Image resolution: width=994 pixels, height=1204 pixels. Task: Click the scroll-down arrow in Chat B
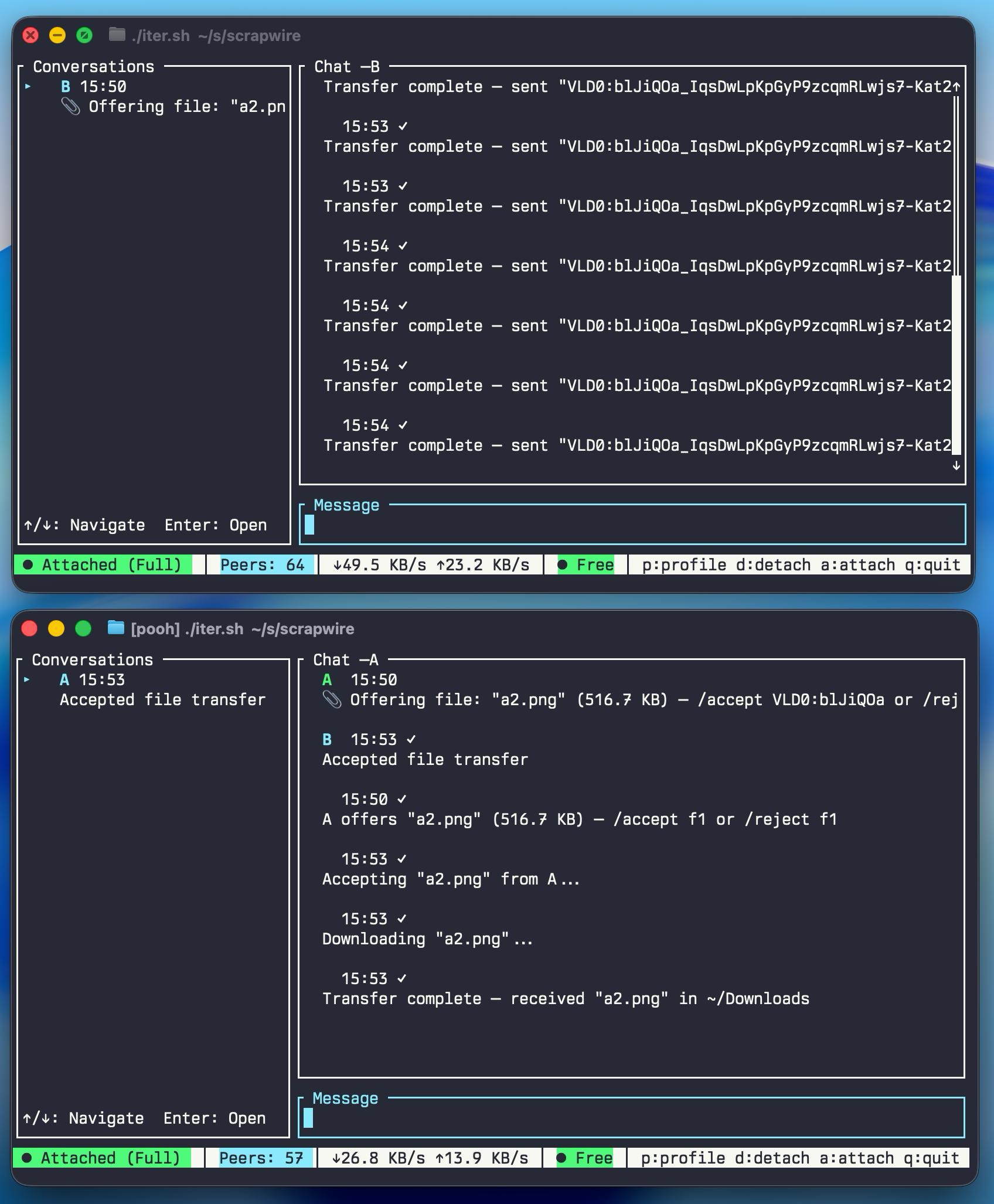click(956, 465)
